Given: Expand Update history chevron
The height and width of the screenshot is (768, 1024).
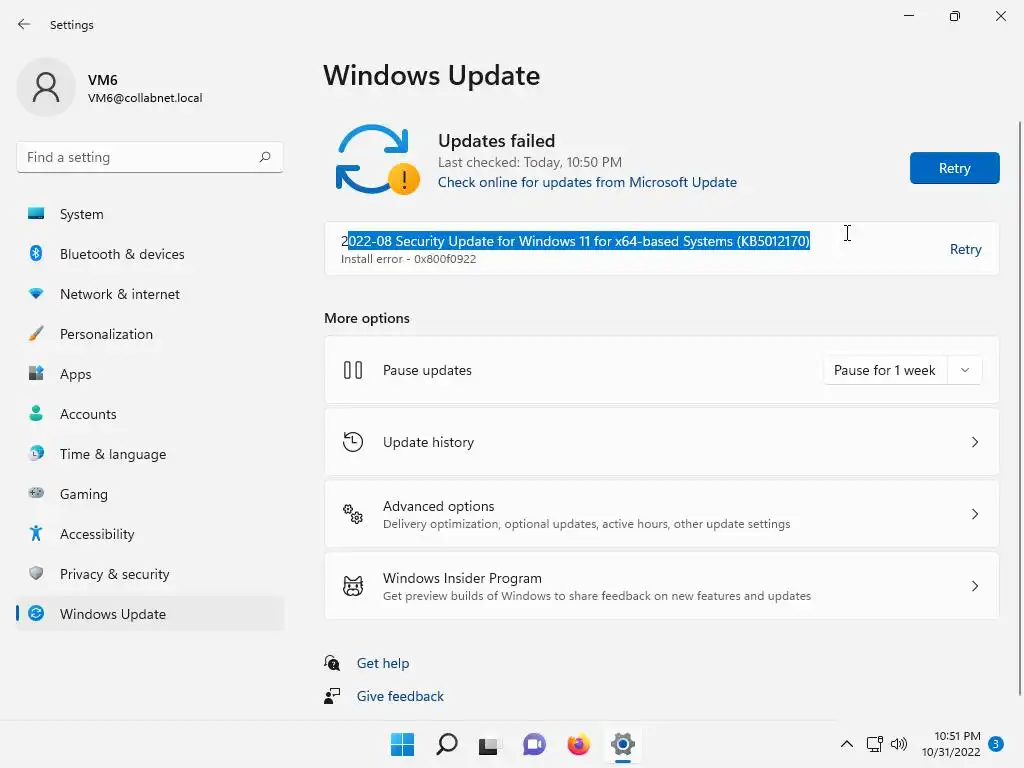Looking at the screenshot, I should tap(974, 442).
